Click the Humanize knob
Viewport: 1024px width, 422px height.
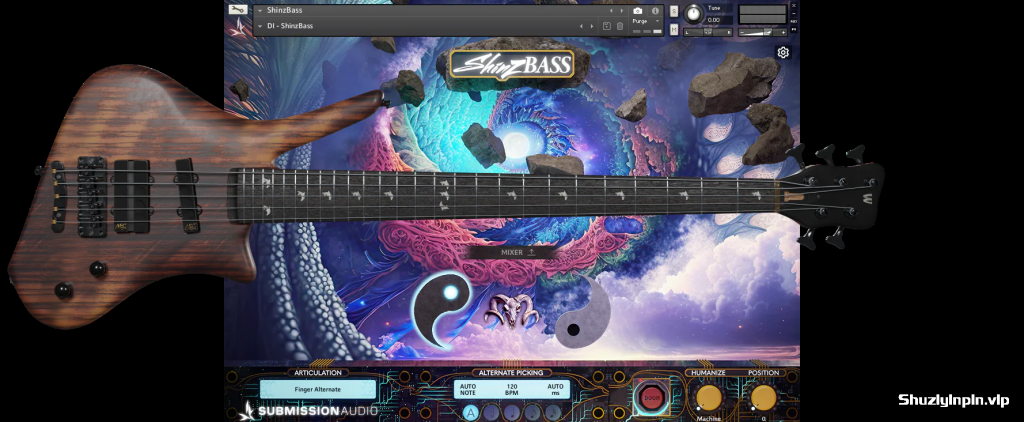coord(709,397)
